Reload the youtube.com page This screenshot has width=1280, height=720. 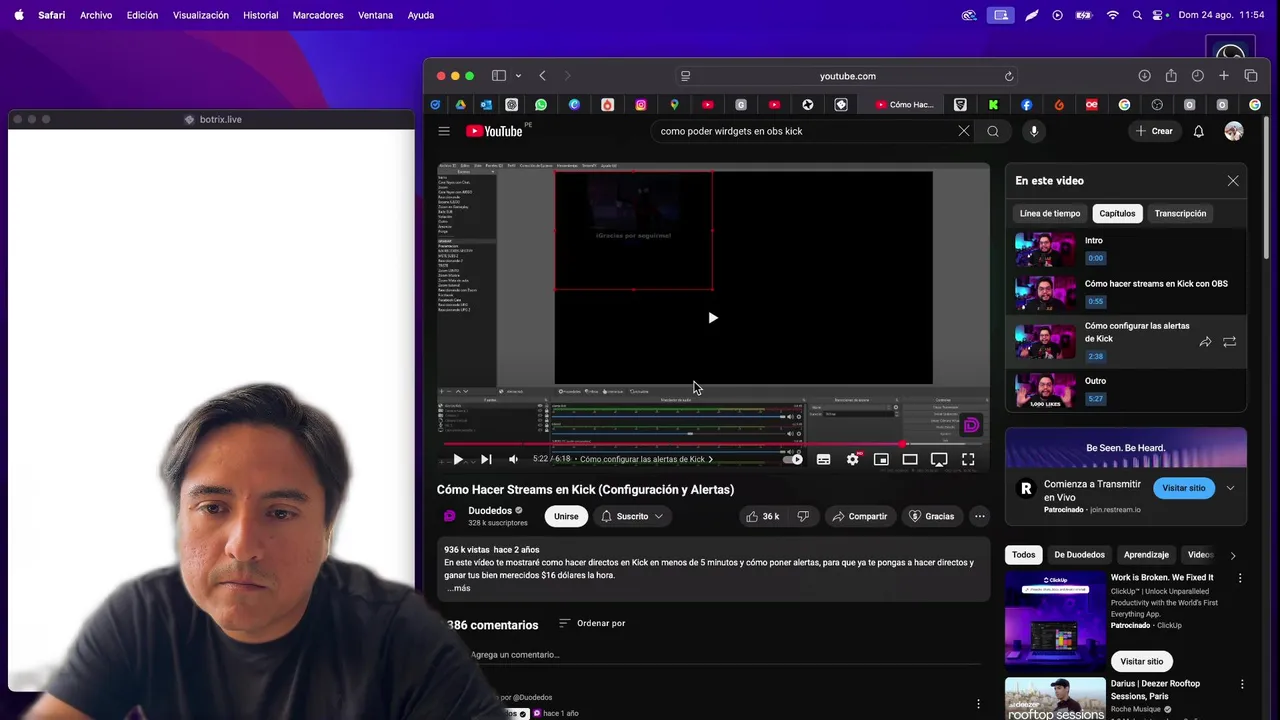1009,76
